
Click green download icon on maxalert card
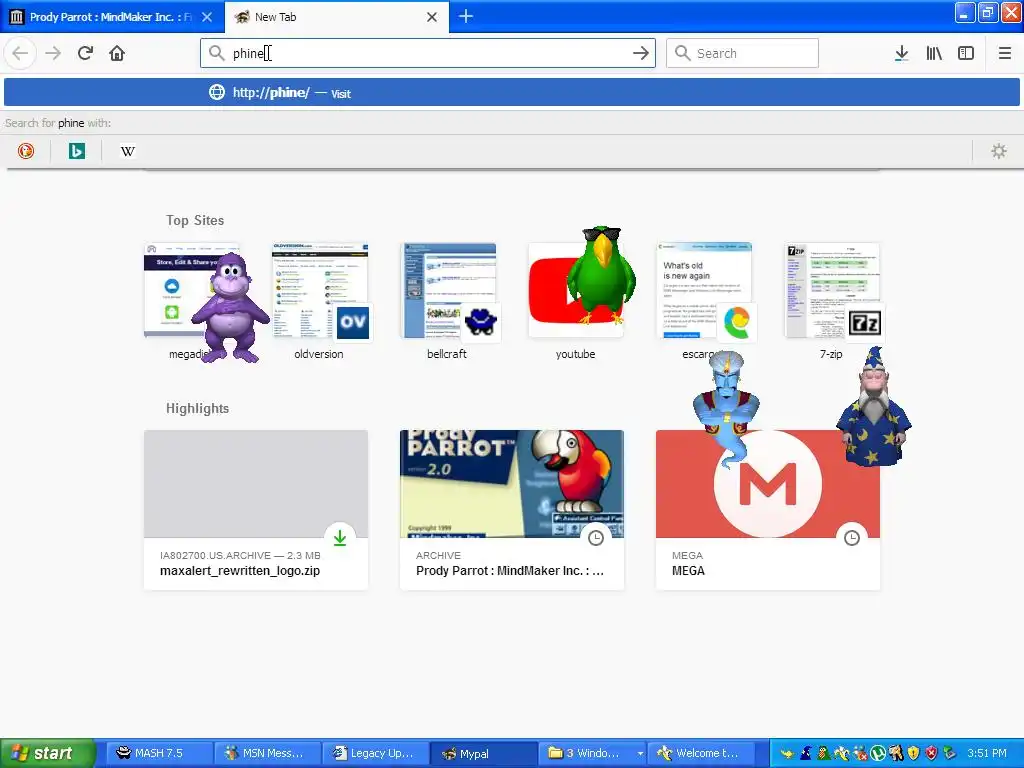click(x=340, y=538)
